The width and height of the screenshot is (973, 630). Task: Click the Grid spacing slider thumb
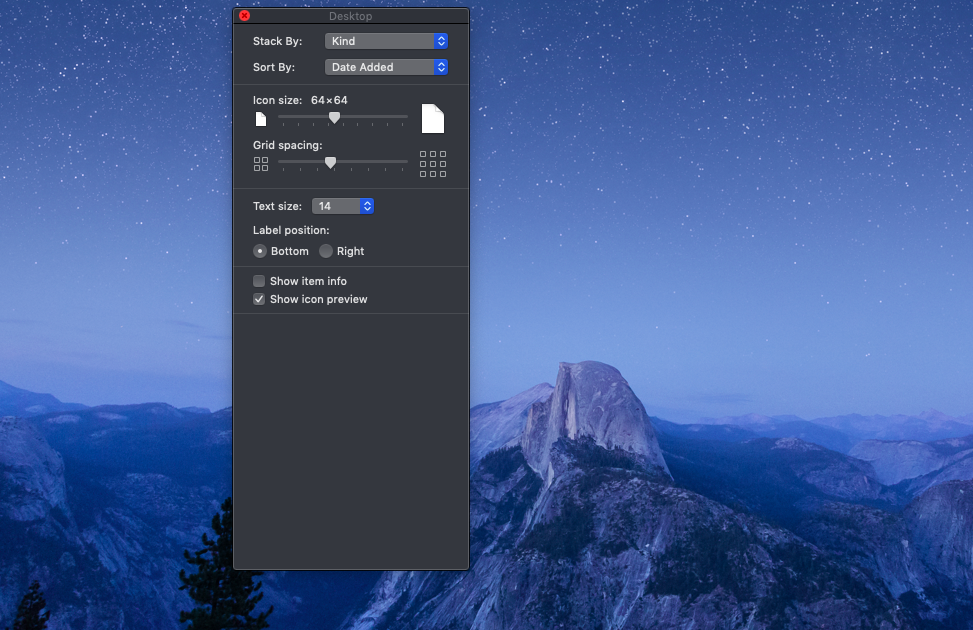[x=330, y=162]
